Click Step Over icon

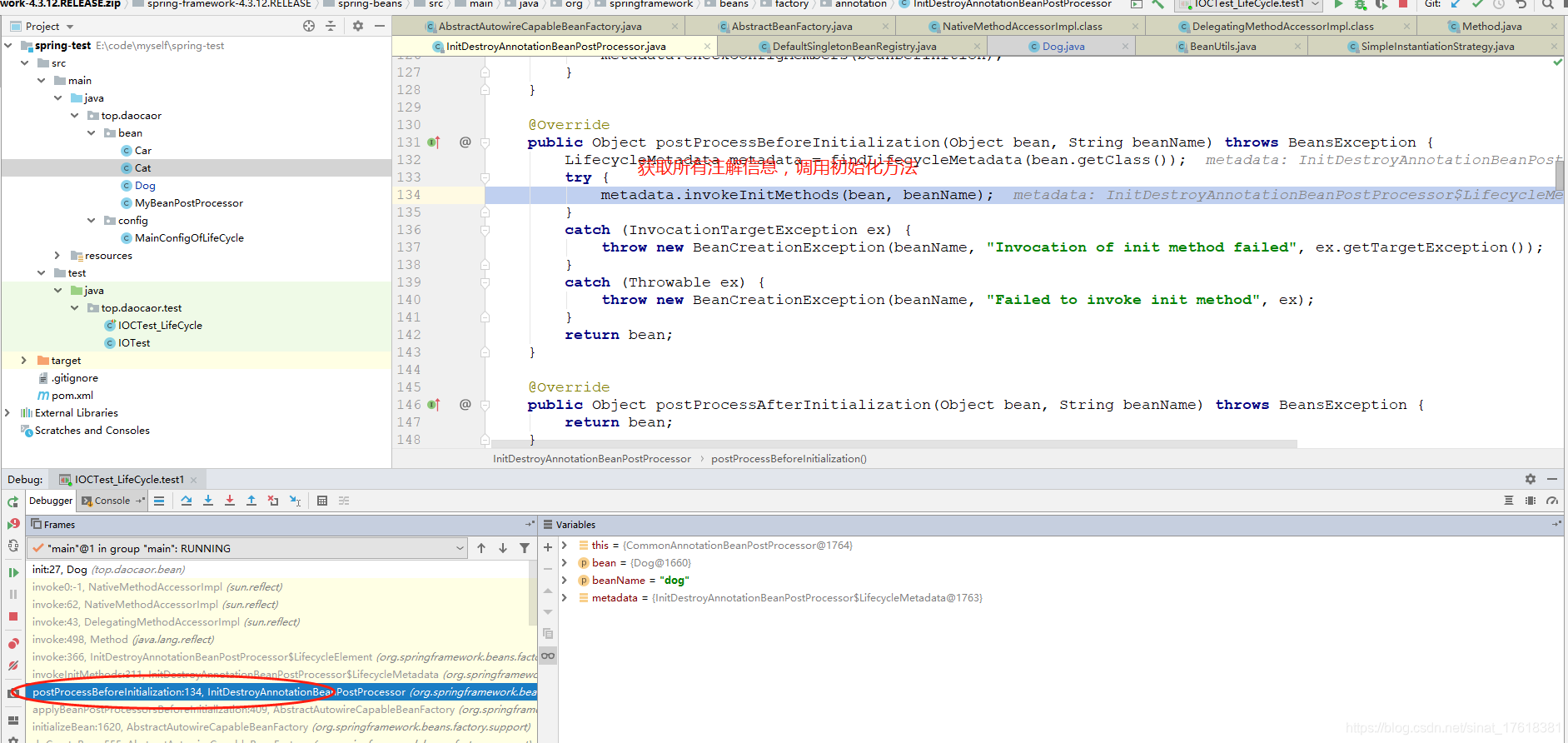point(187,501)
